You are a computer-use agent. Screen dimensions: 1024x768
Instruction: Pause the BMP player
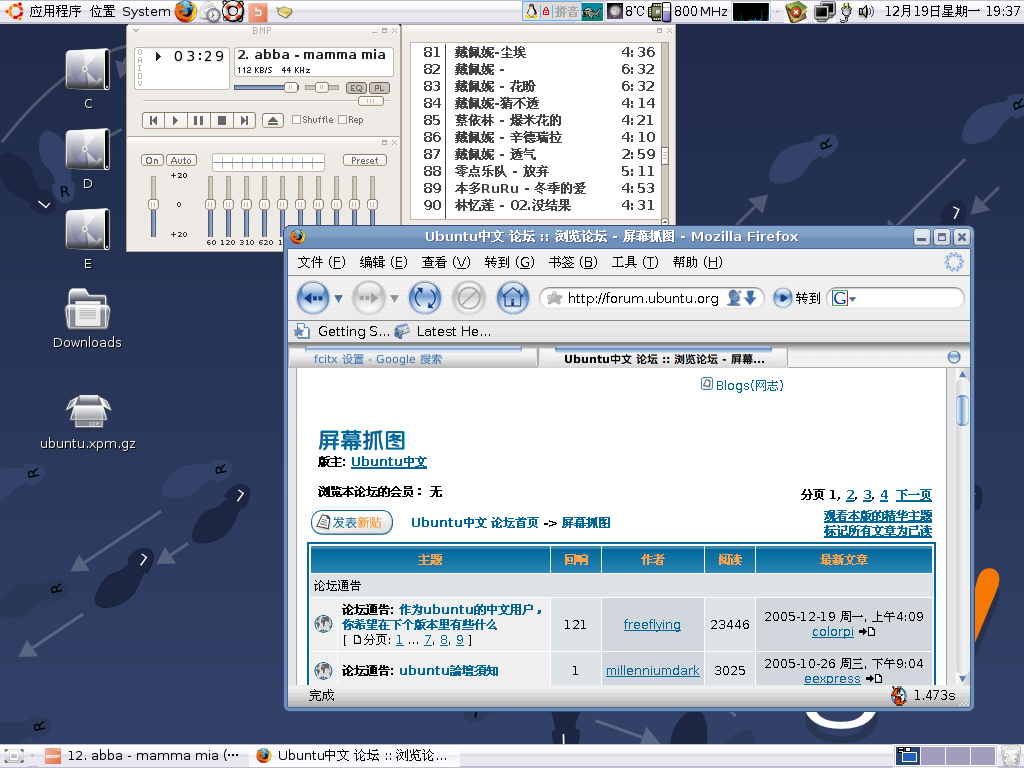point(198,120)
